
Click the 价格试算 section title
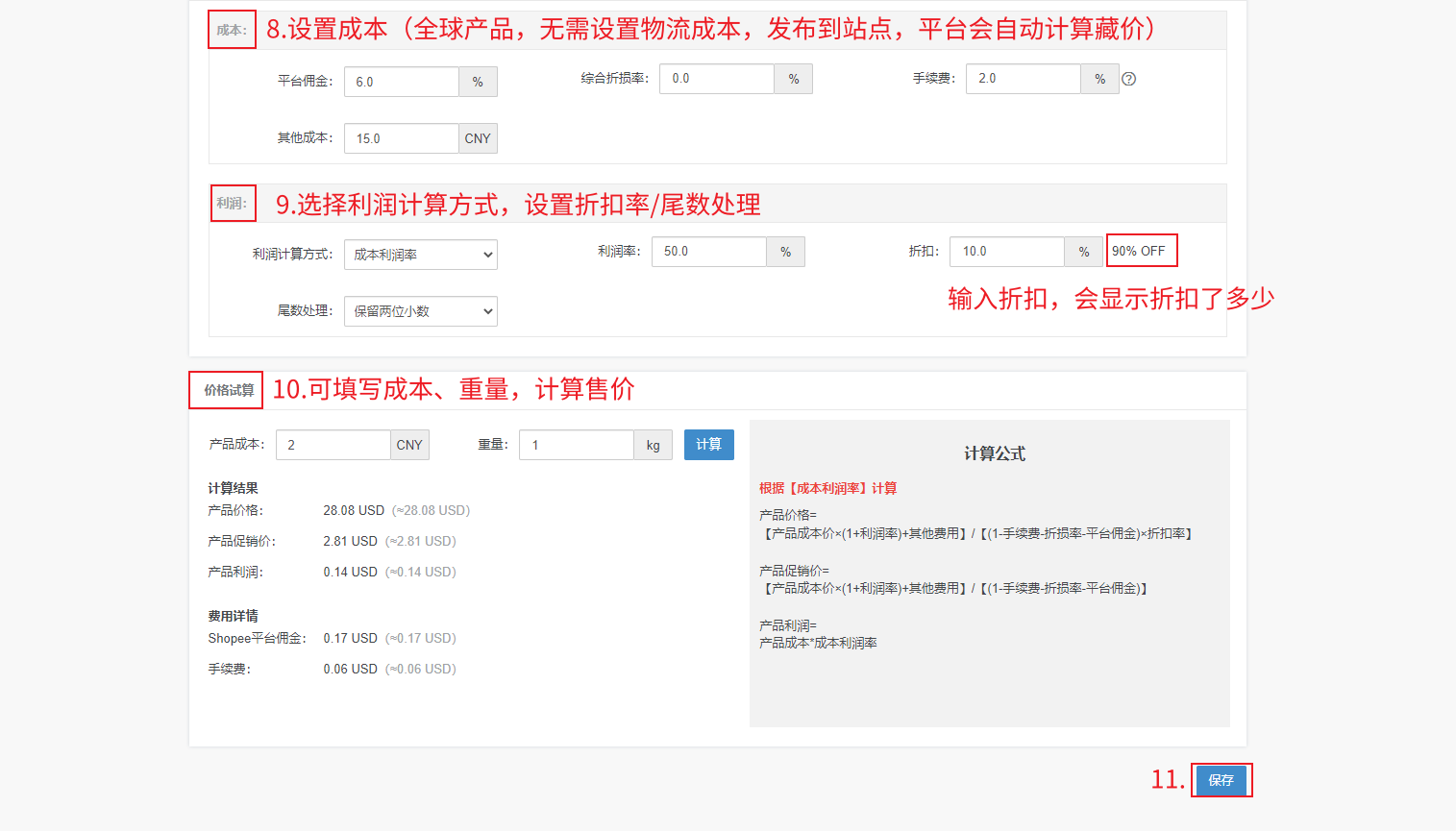point(229,390)
